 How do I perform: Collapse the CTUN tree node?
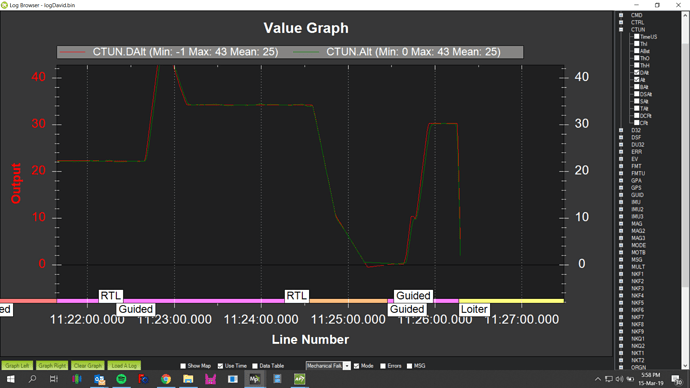point(621,29)
